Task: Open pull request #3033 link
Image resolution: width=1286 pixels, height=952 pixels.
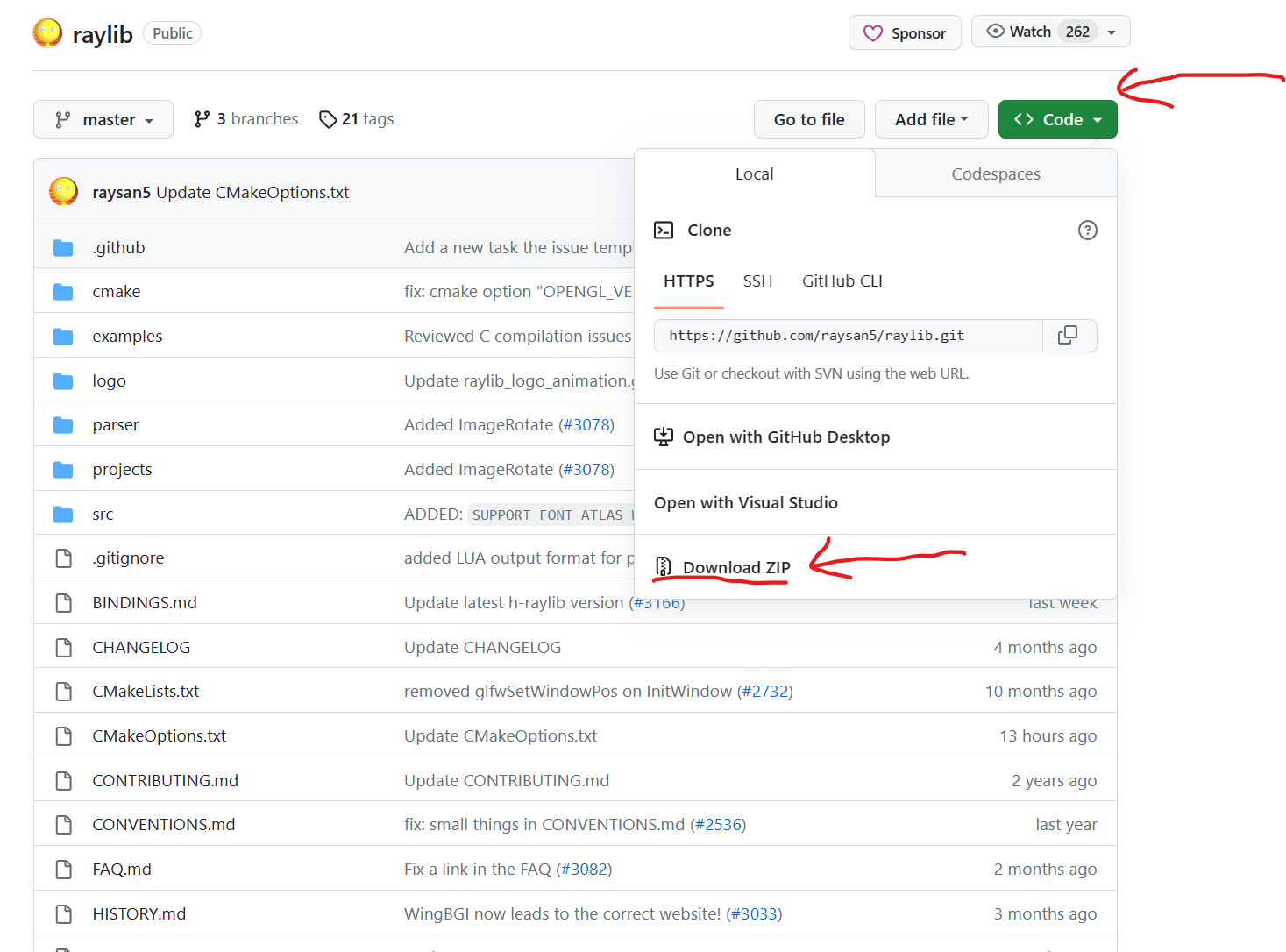Action: (x=755, y=914)
